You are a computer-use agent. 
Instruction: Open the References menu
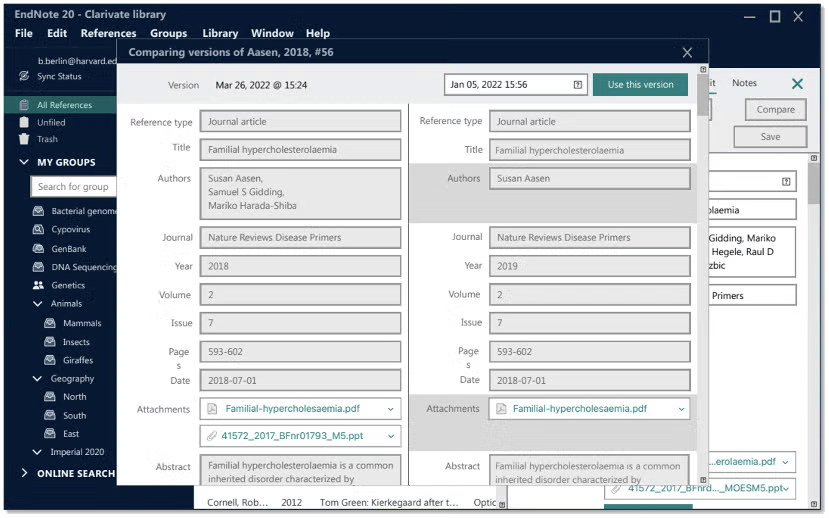108,33
